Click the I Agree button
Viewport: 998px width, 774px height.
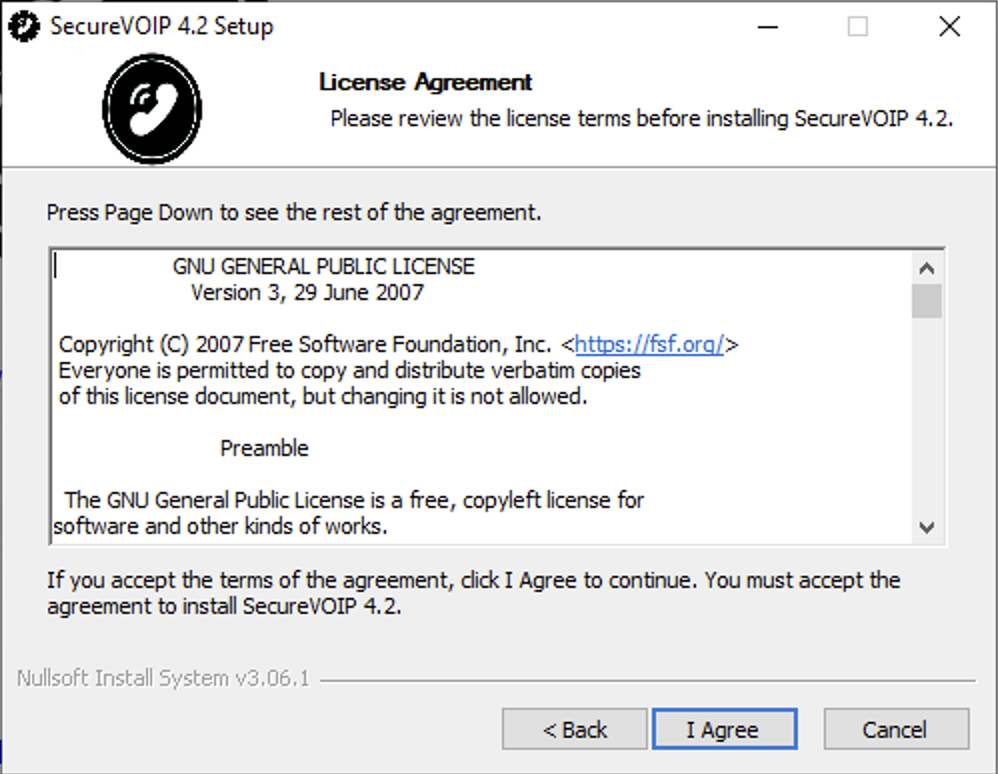724,729
